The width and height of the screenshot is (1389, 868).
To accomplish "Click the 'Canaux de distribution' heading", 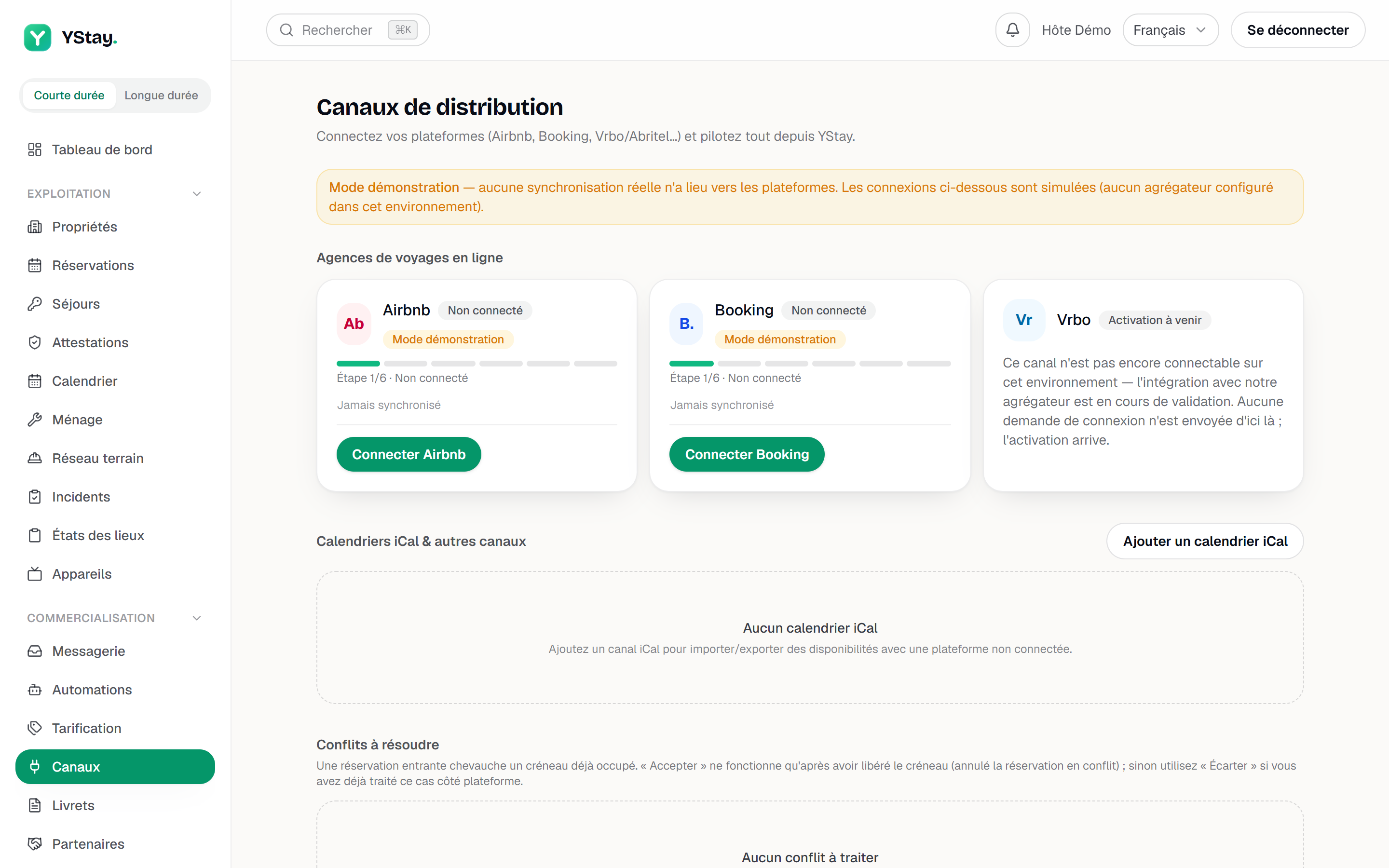I will pos(440,107).
